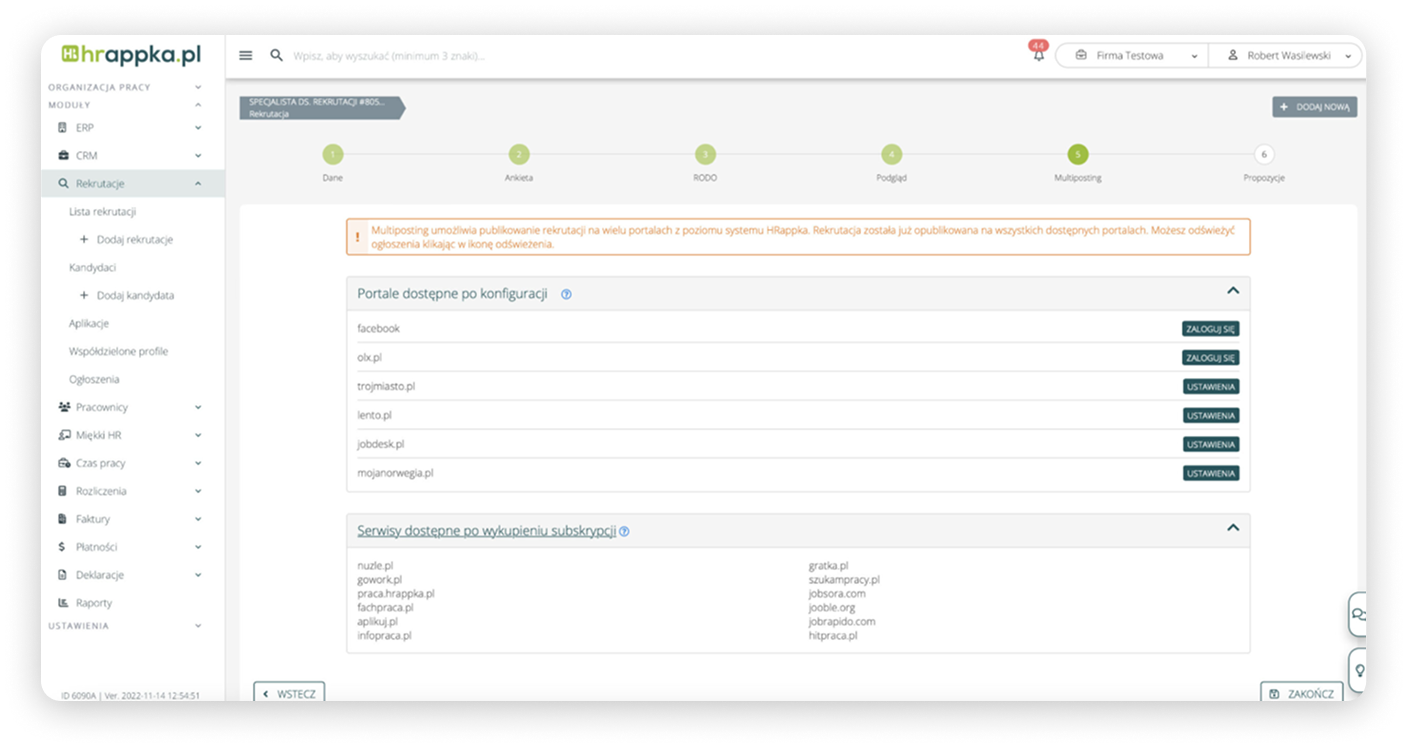Screen dimensions: 1408x748
Task: Open the Firma Testowa company dropdown
Action: (1132, 56)
